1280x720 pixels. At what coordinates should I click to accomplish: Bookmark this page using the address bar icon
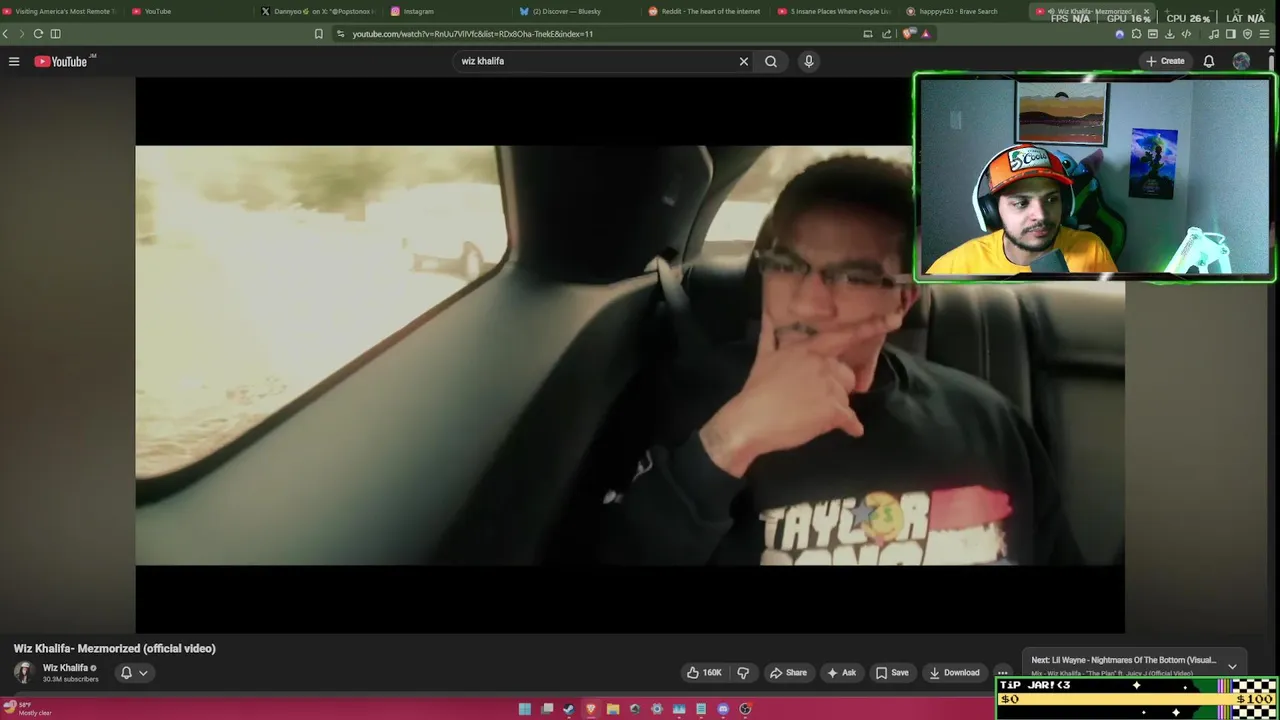[x=319, y=34]
